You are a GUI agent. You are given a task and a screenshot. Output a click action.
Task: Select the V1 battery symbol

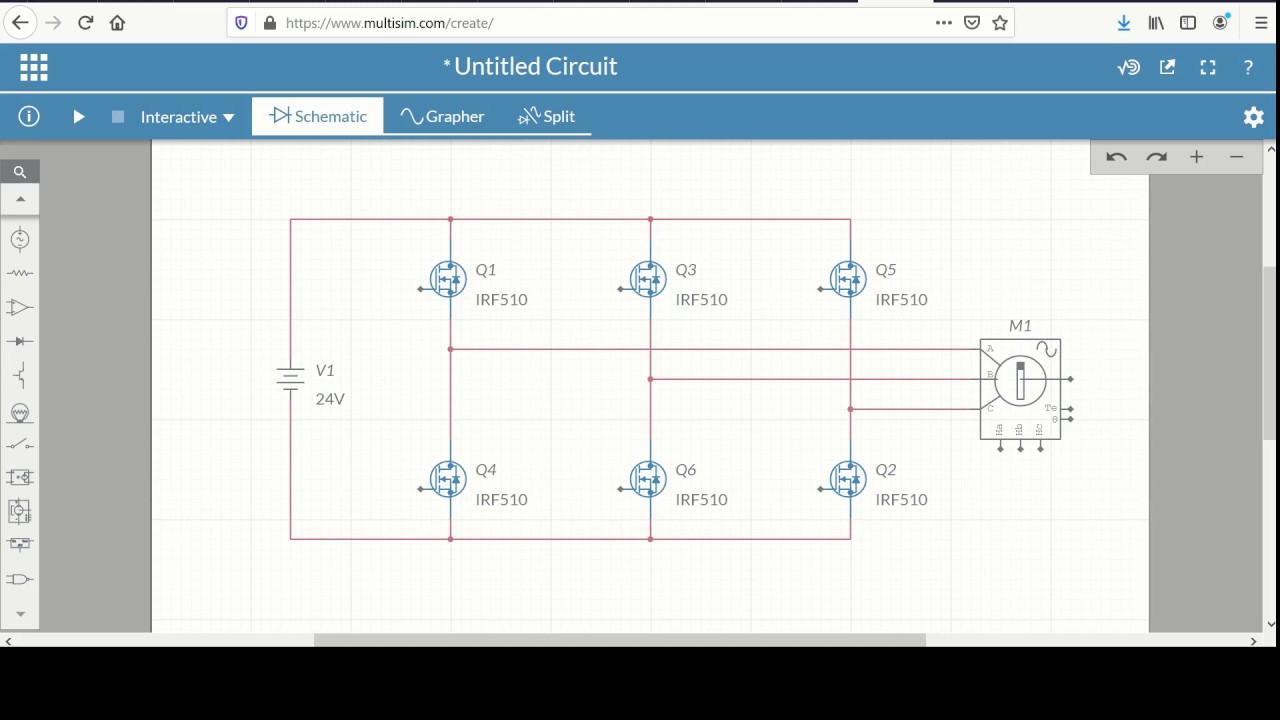pyautogui.click(x=290, y=378)
